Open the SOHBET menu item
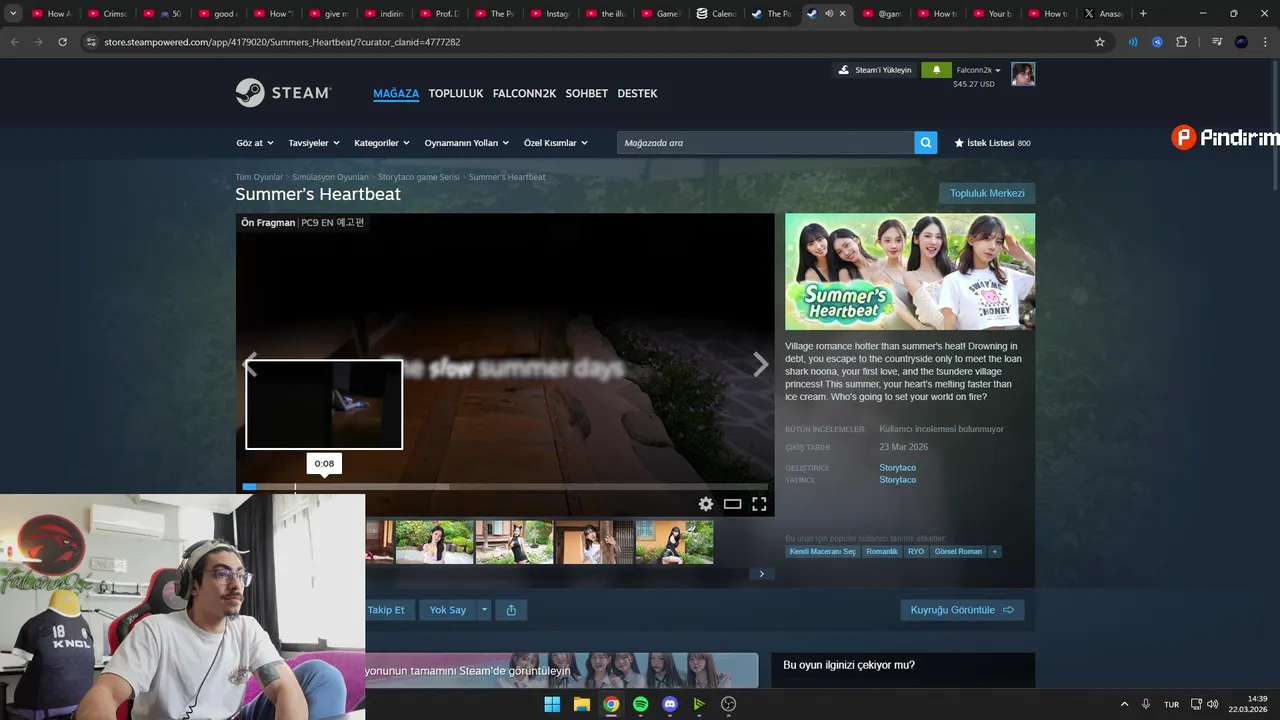Viewport: 1280px width, 720px height. pos(587,93)
